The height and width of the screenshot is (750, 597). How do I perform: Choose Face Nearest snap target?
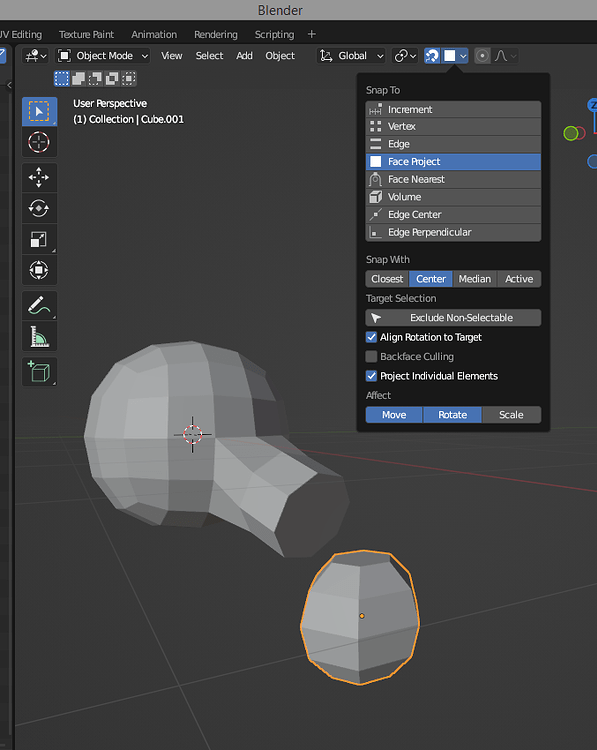tap(453, 179)
